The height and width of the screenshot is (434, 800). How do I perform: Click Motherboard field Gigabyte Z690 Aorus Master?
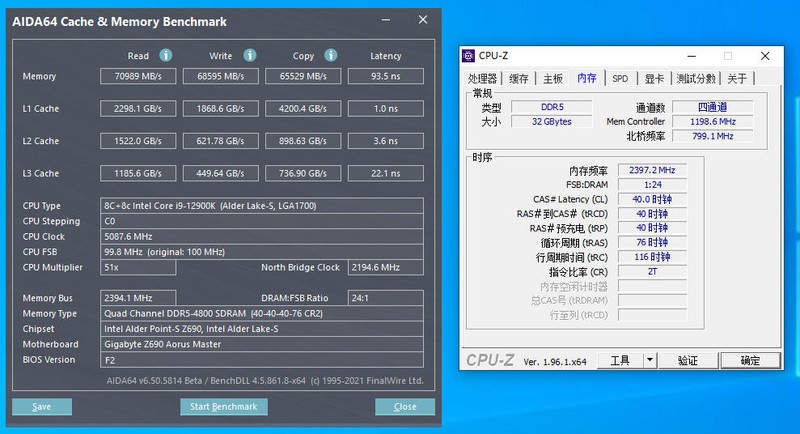click(x=262, y=344)
